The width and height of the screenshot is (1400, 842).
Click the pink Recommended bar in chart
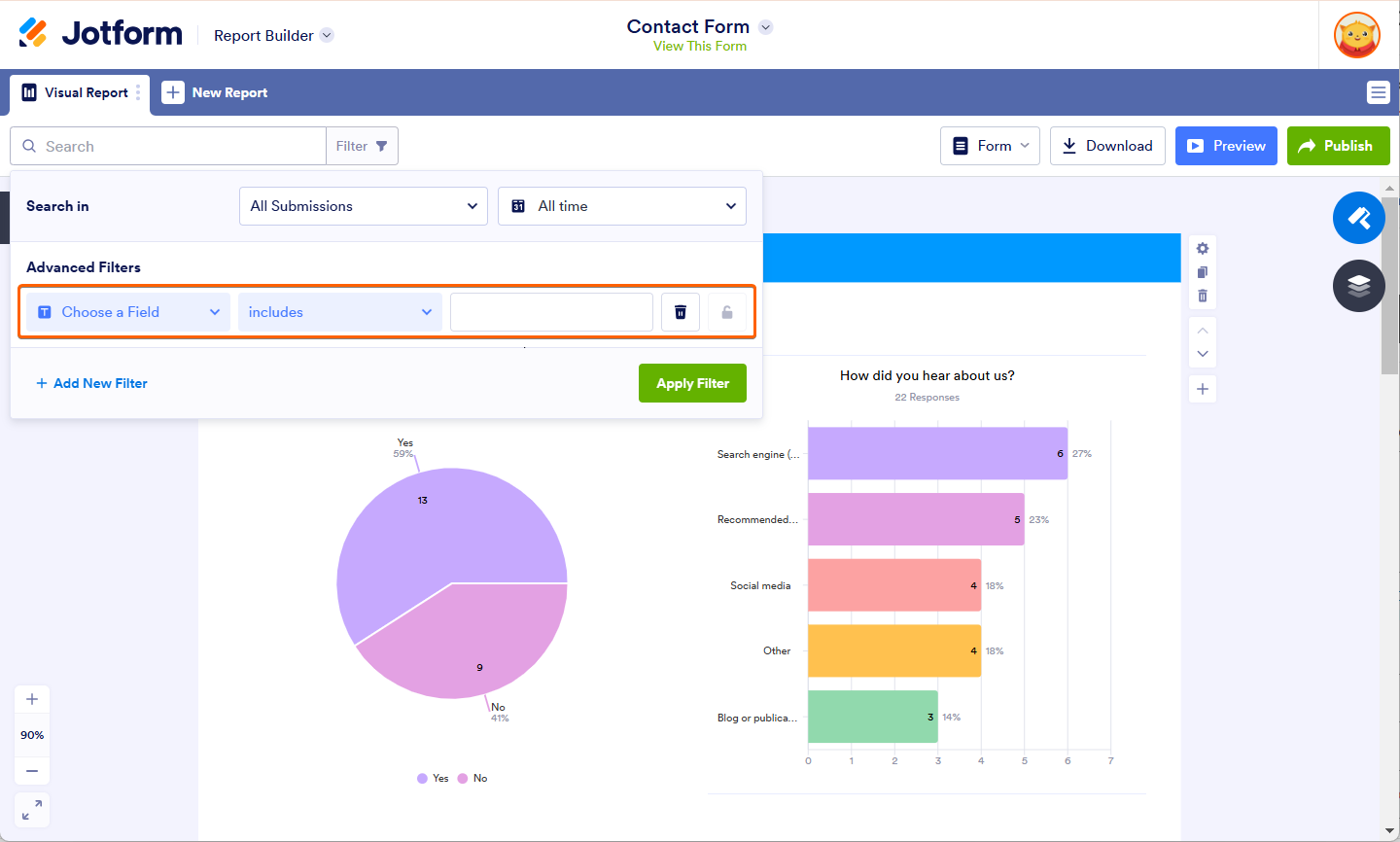pyautogui.click(x=916, y=519)
